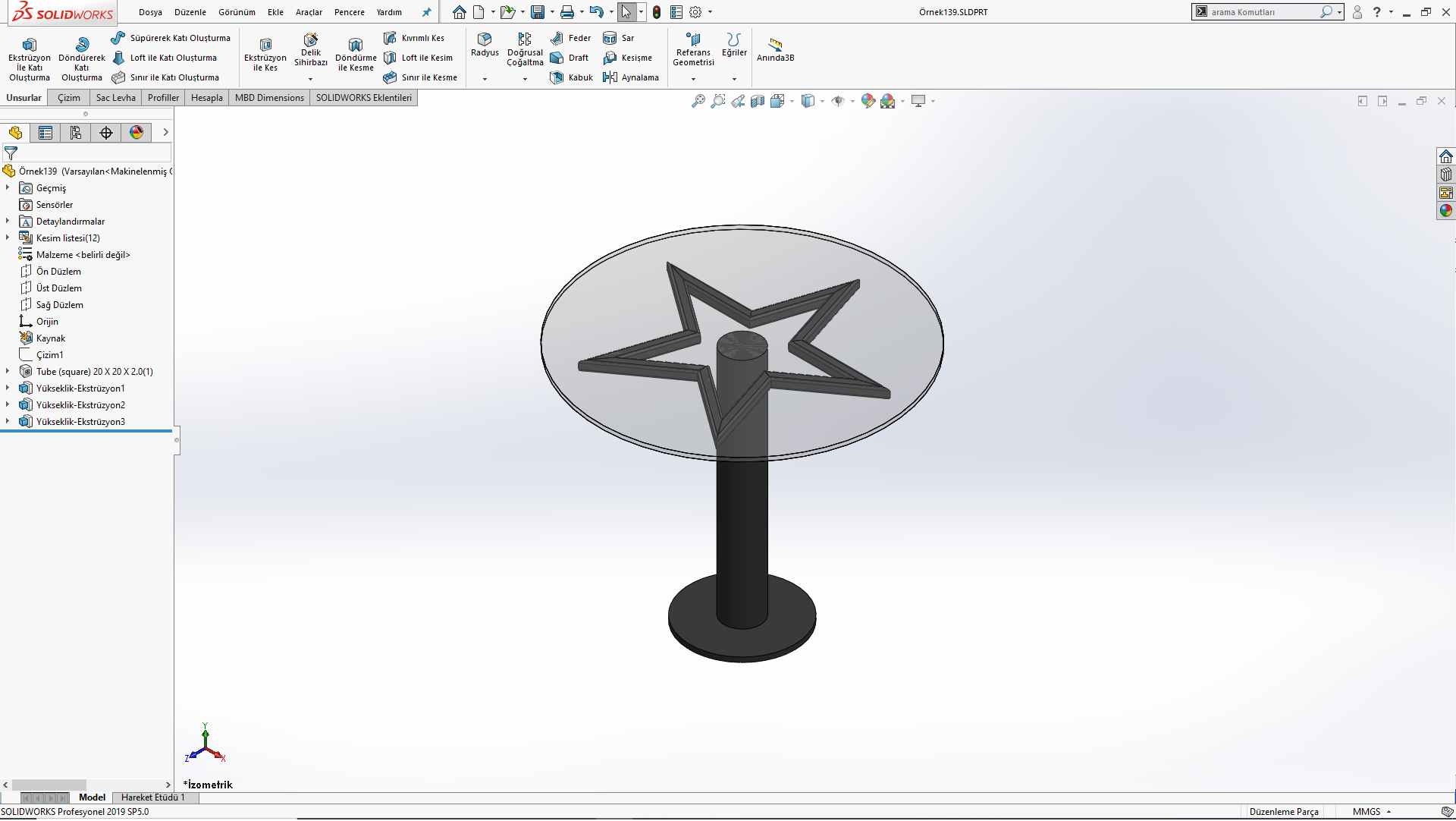The height and width of the screenshot is (821, 1456).
Task: Open DimXpertManager tab icon
Action: 106,133
